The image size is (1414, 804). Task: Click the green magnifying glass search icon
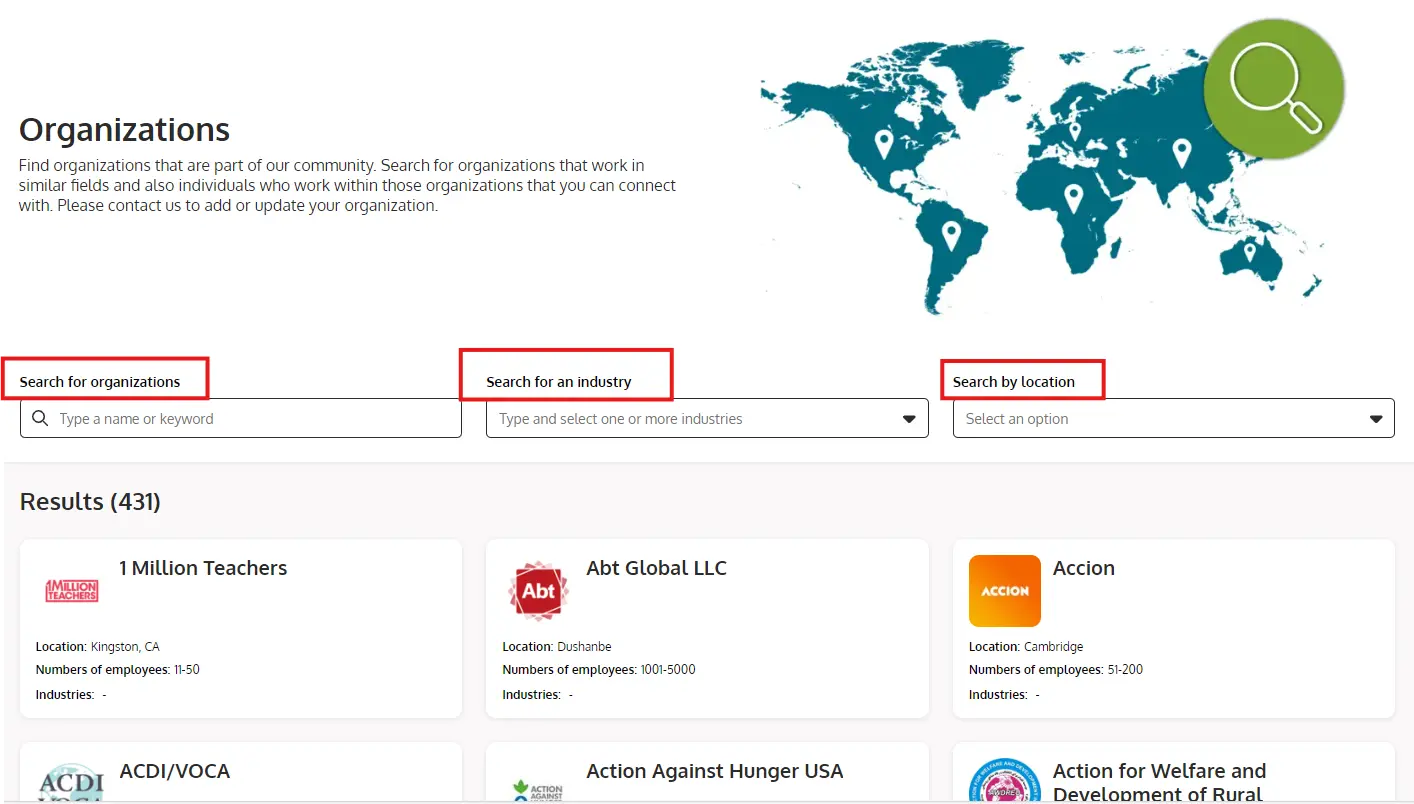point(1273,89)
